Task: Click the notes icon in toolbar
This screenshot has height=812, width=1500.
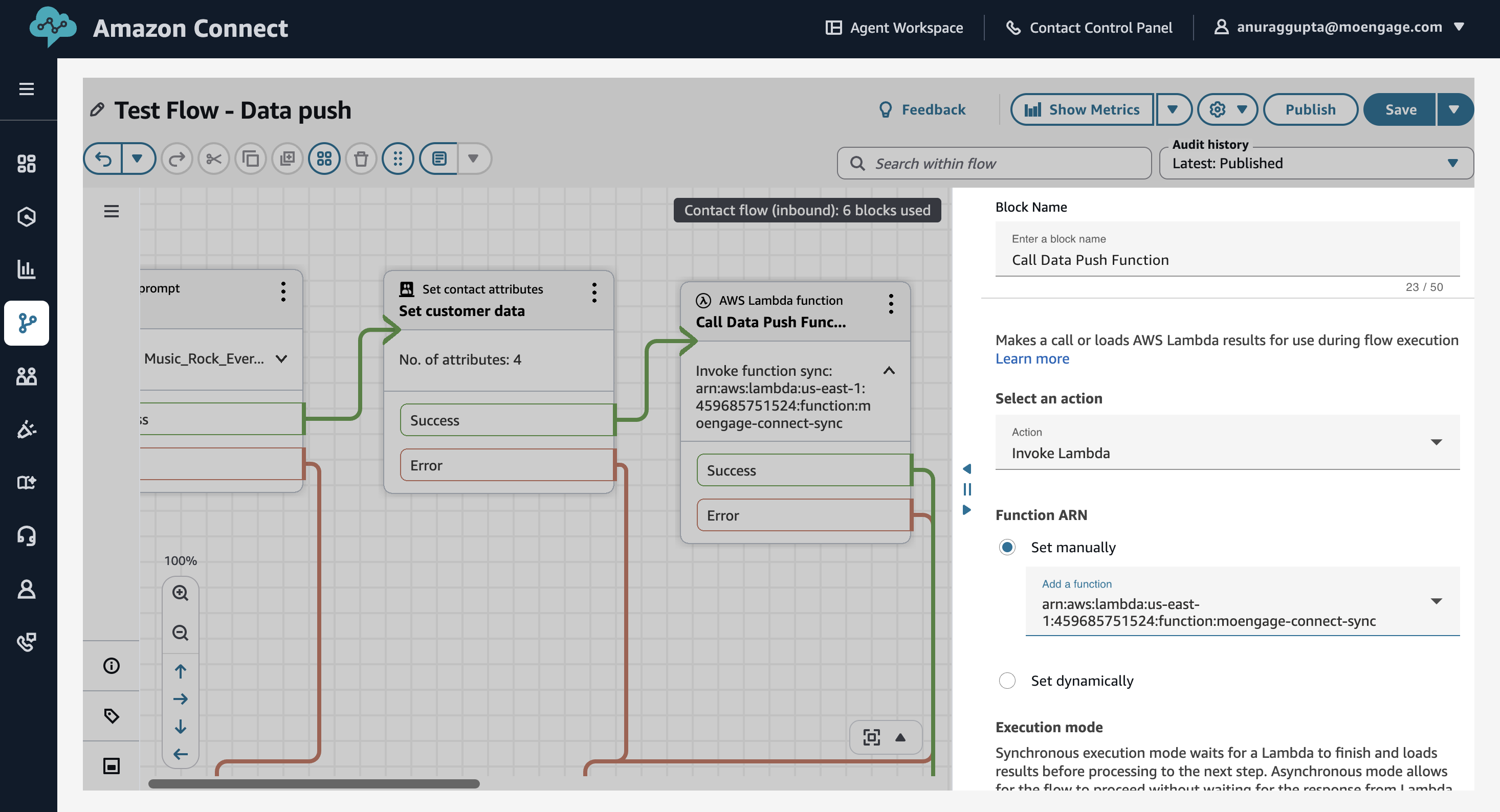Action: point(439,159)
